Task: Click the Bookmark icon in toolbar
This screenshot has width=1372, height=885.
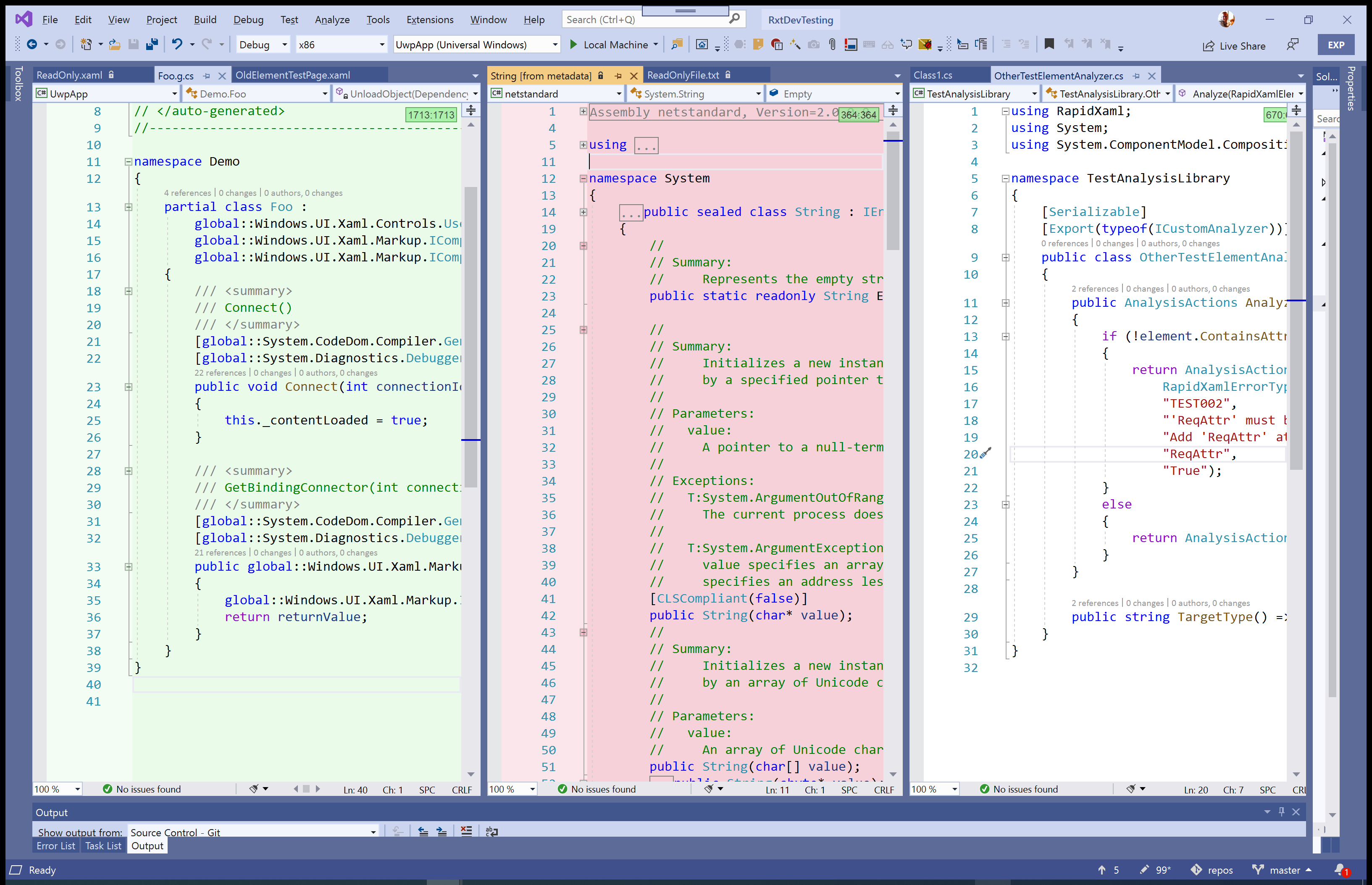Action: click(1049, 44)
